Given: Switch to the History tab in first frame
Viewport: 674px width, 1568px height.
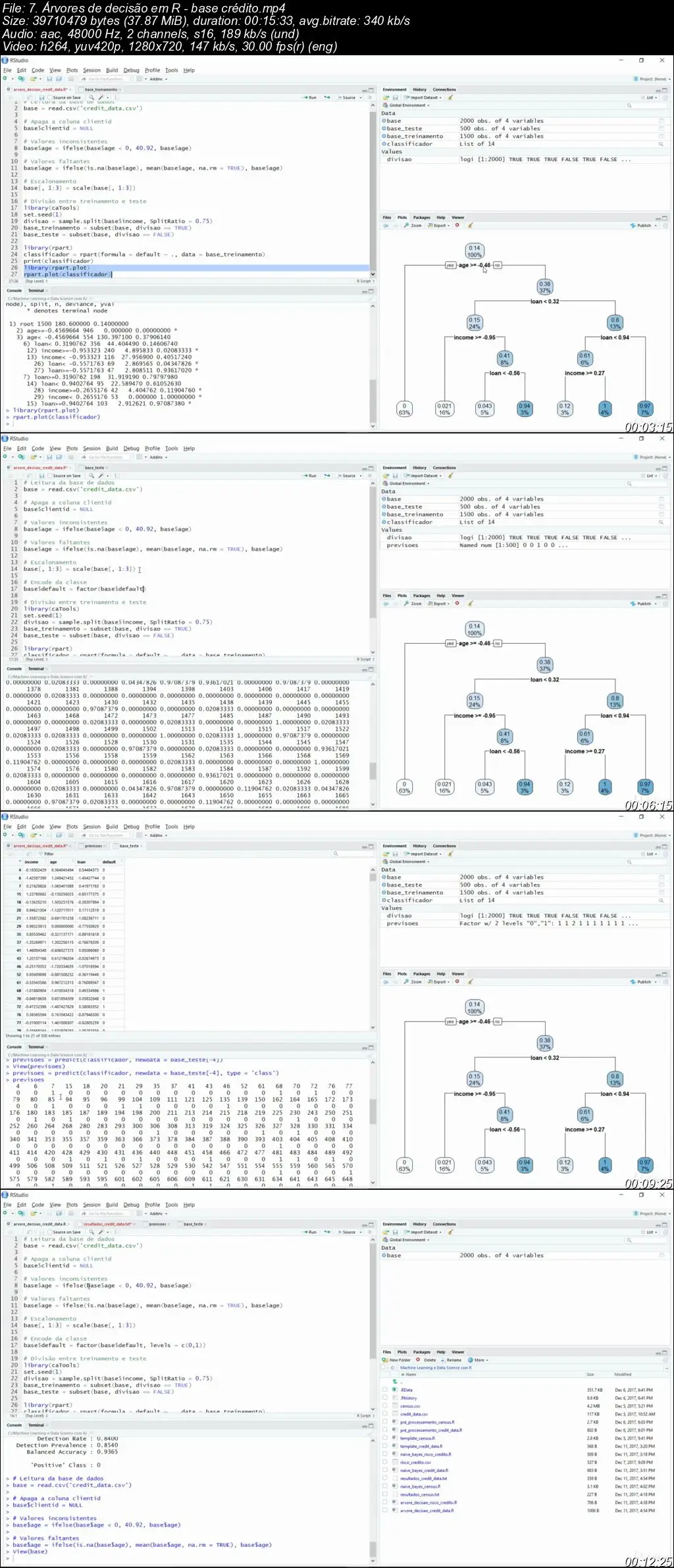Looking at the screenshot, I should point(420,89).
